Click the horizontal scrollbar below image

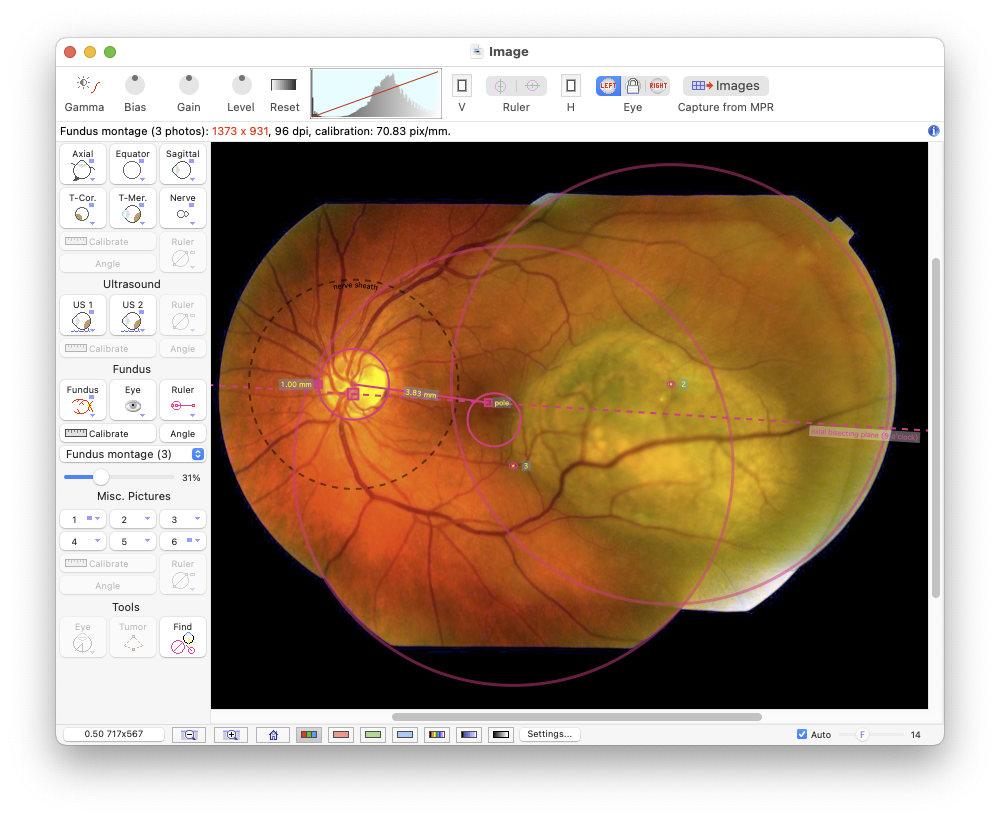click(577, 717)
